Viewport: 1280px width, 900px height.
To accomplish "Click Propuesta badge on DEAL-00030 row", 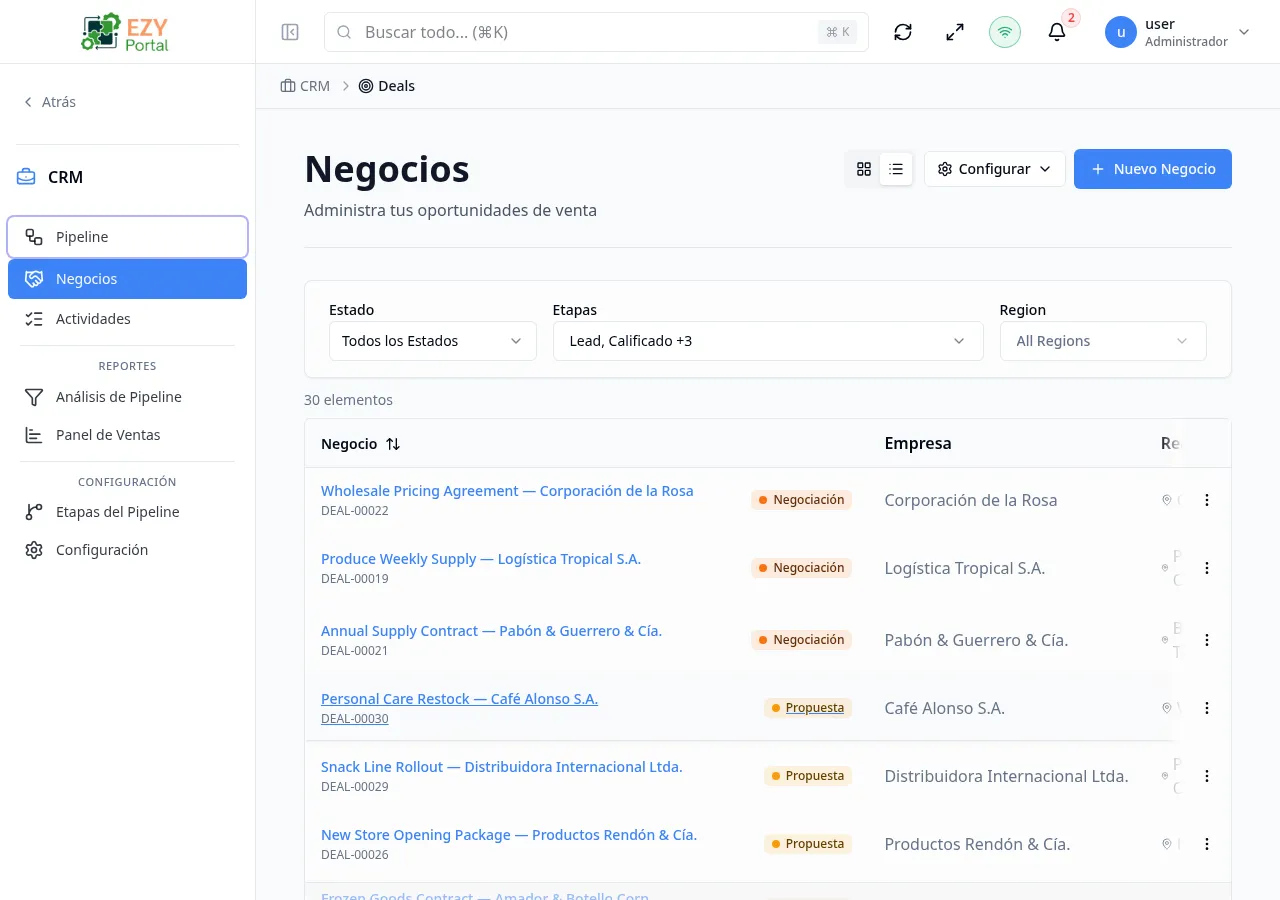I will tap(808, 708).
